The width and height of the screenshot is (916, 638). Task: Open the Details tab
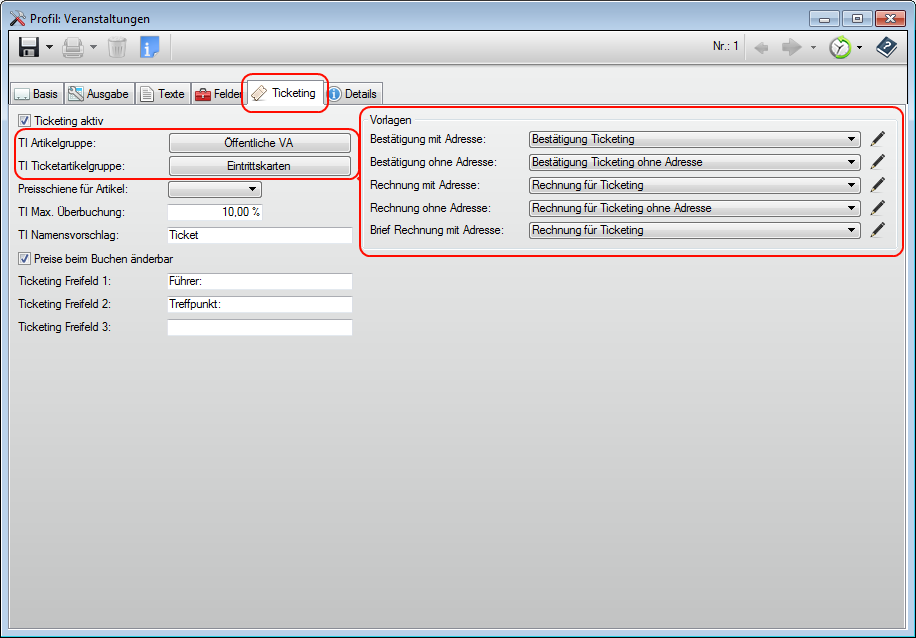[353, 93]
